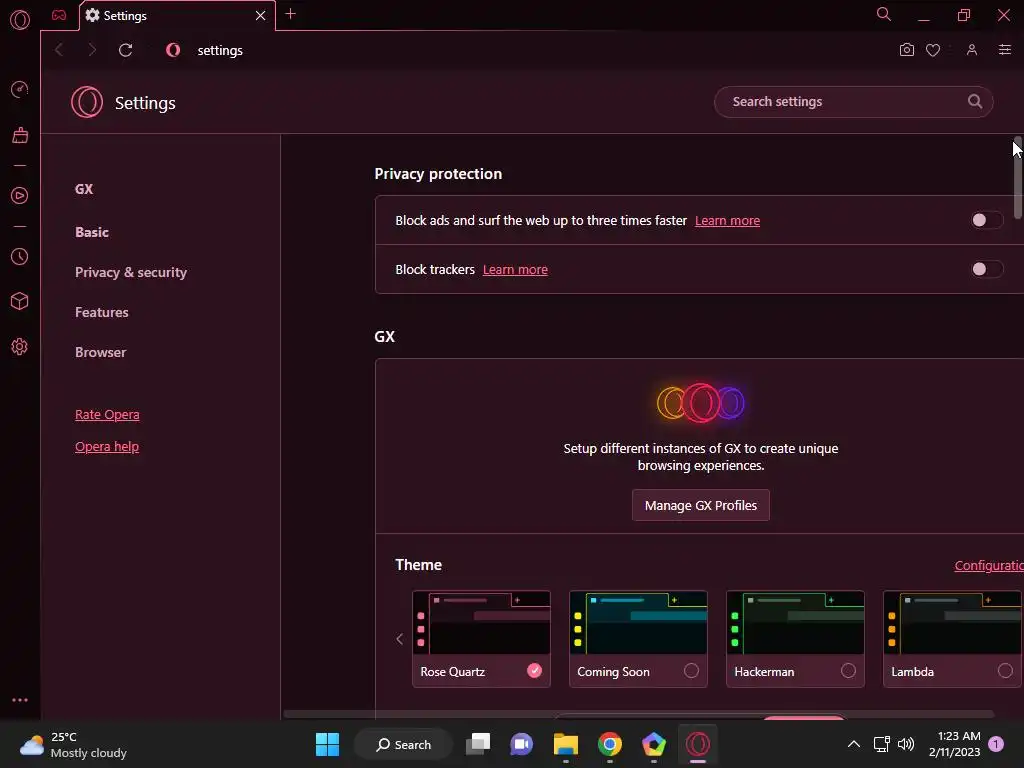Open bookmarks heart icon in the address bar

(933, 50)
